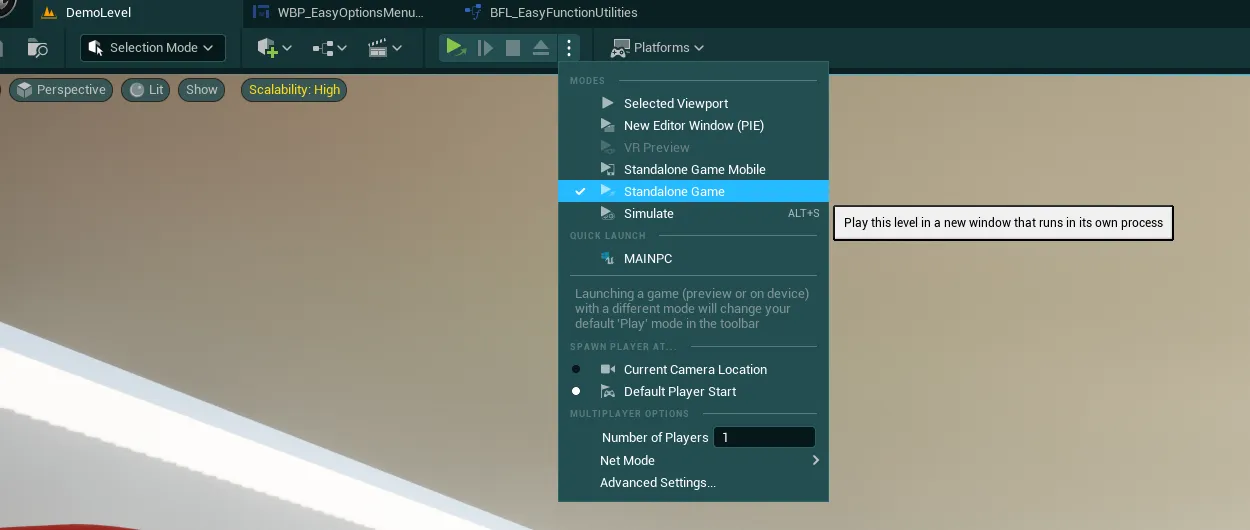The width and height of the screenshot is (1250, 530).
Task: Click the Current Camera Location camera icon
Action: (x=607, y=369)
